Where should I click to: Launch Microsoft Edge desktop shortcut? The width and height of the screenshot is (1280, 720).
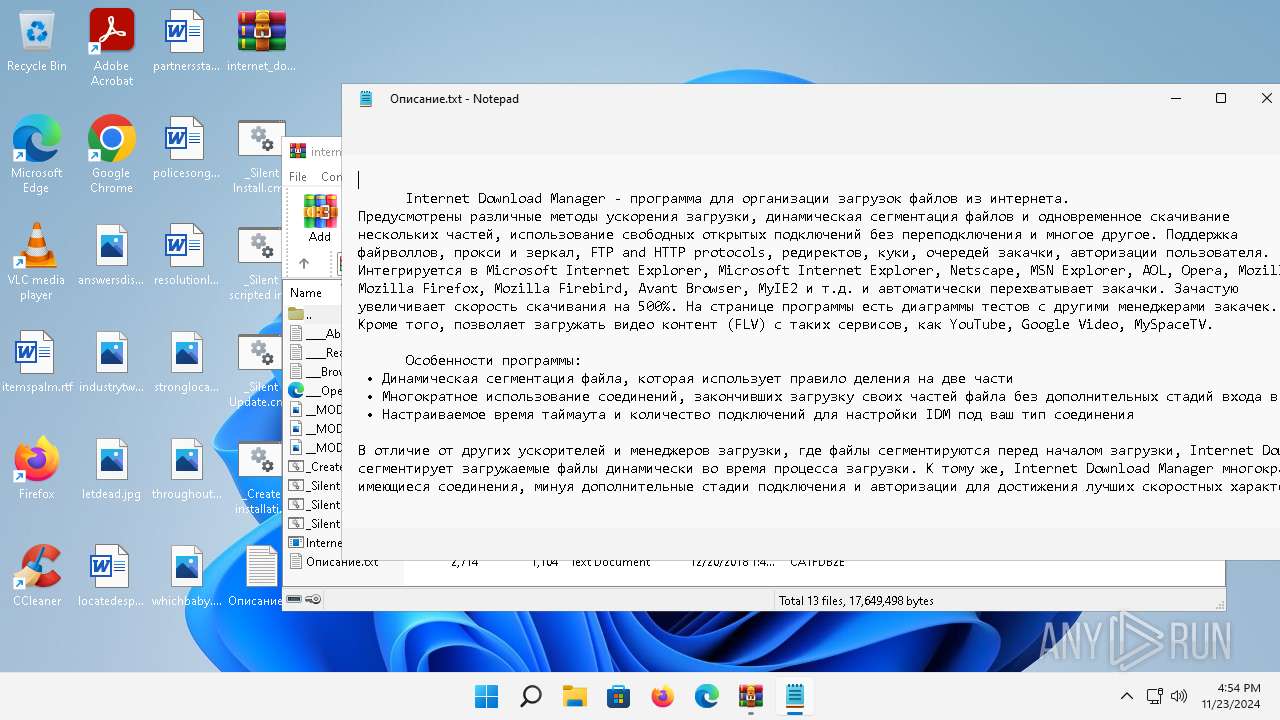tap(37, 154)
